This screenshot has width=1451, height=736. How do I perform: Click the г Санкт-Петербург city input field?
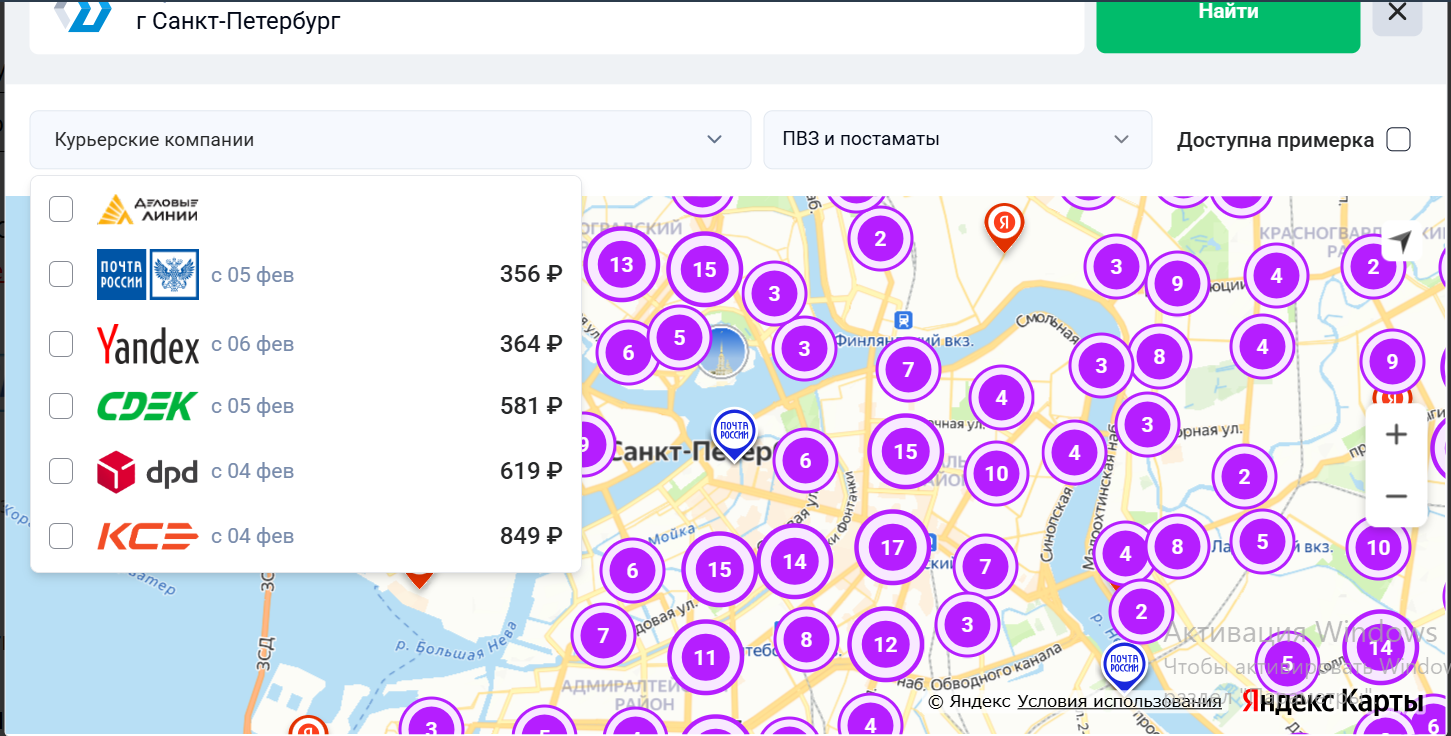[600, 20]
